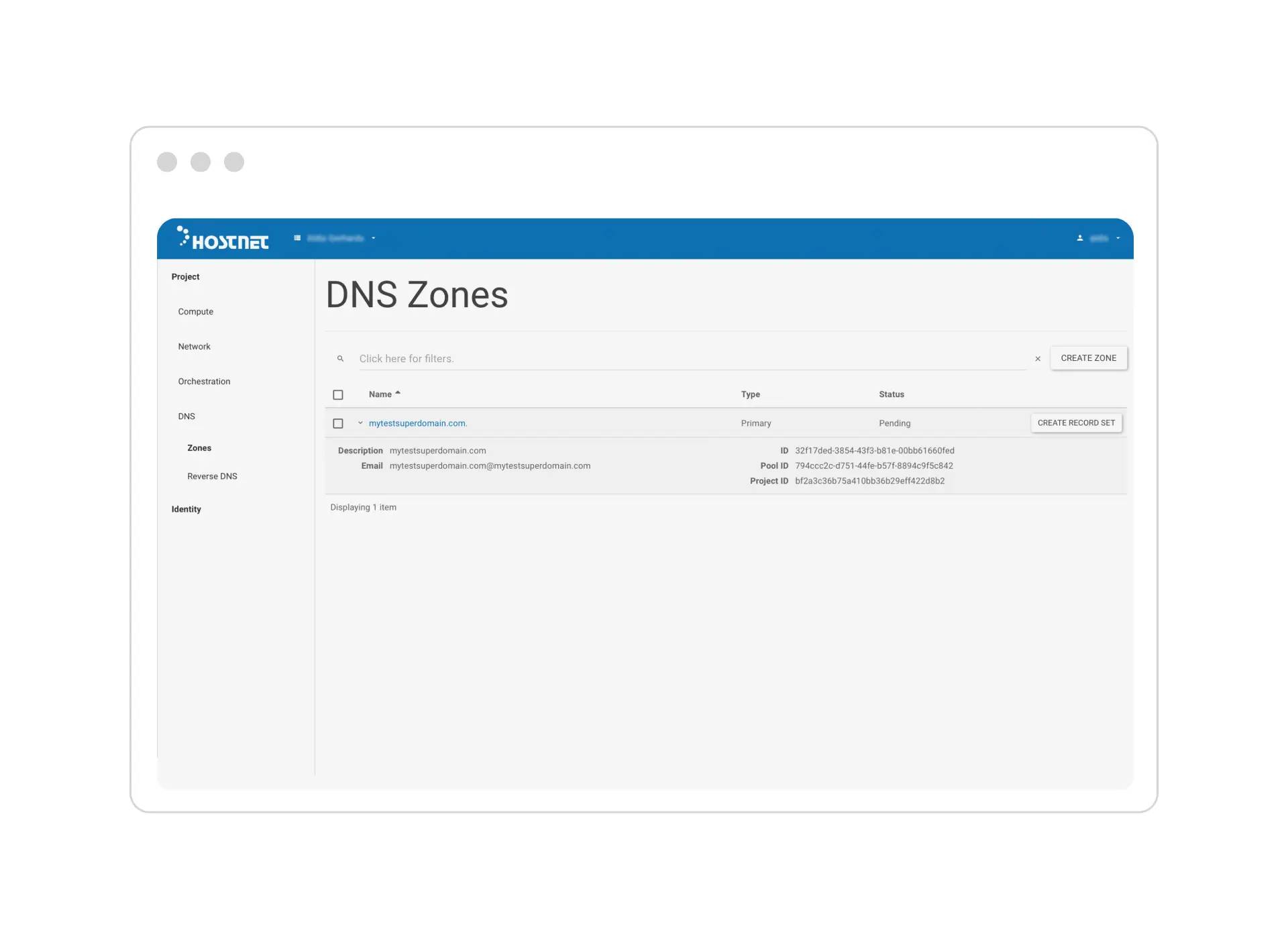This screenshot has height=939, width=1288.
Task: Open the Orchestration sidebar menu
Action: [204, 381]
